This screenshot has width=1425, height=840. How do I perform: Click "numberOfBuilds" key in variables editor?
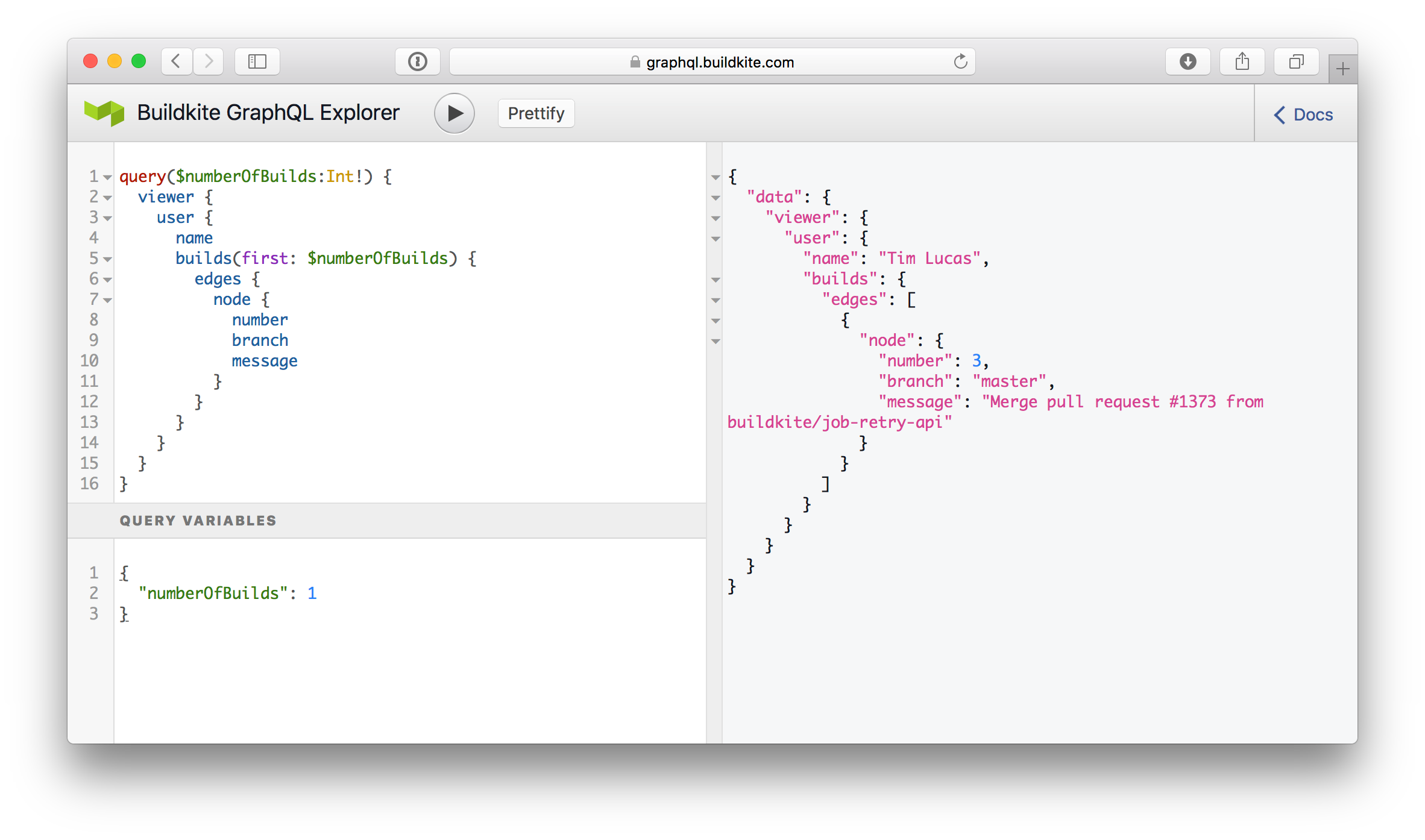(213, 594)
